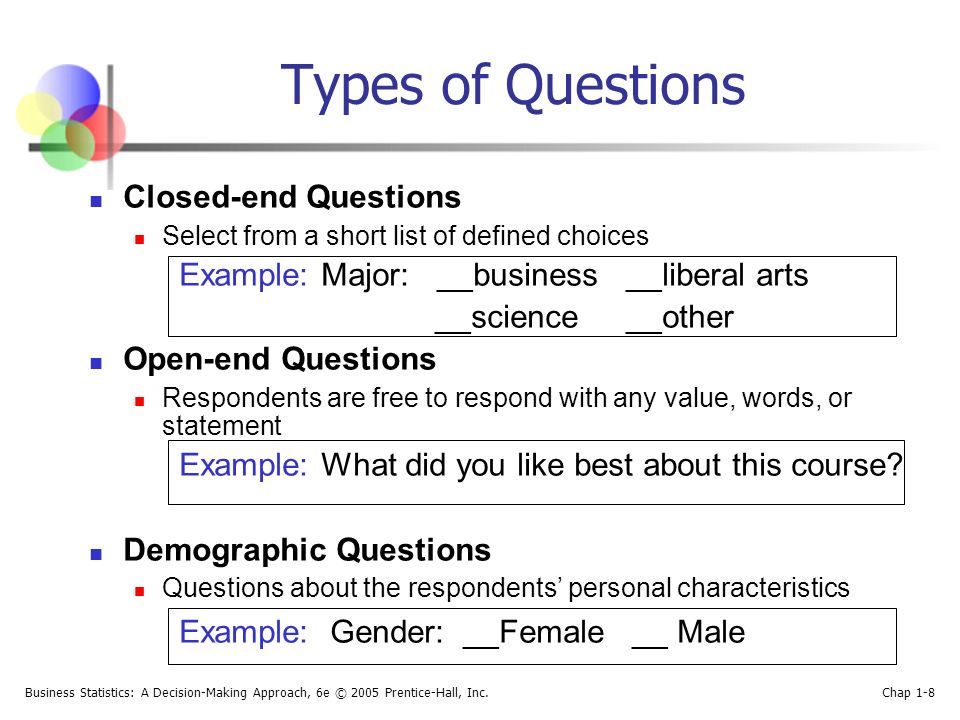Screen dimensions: 960x720
Task: Click the green circle in logo
Action: pos(67,145)
